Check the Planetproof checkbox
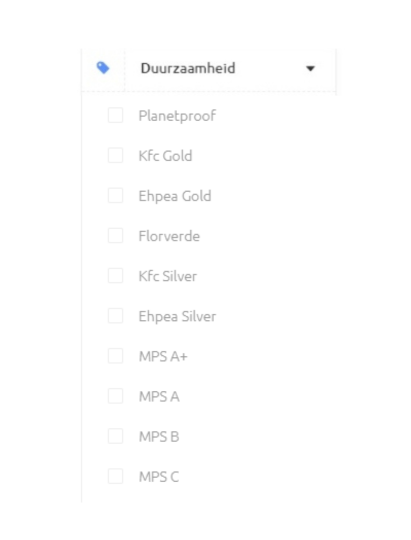 (x=115, y=115)
